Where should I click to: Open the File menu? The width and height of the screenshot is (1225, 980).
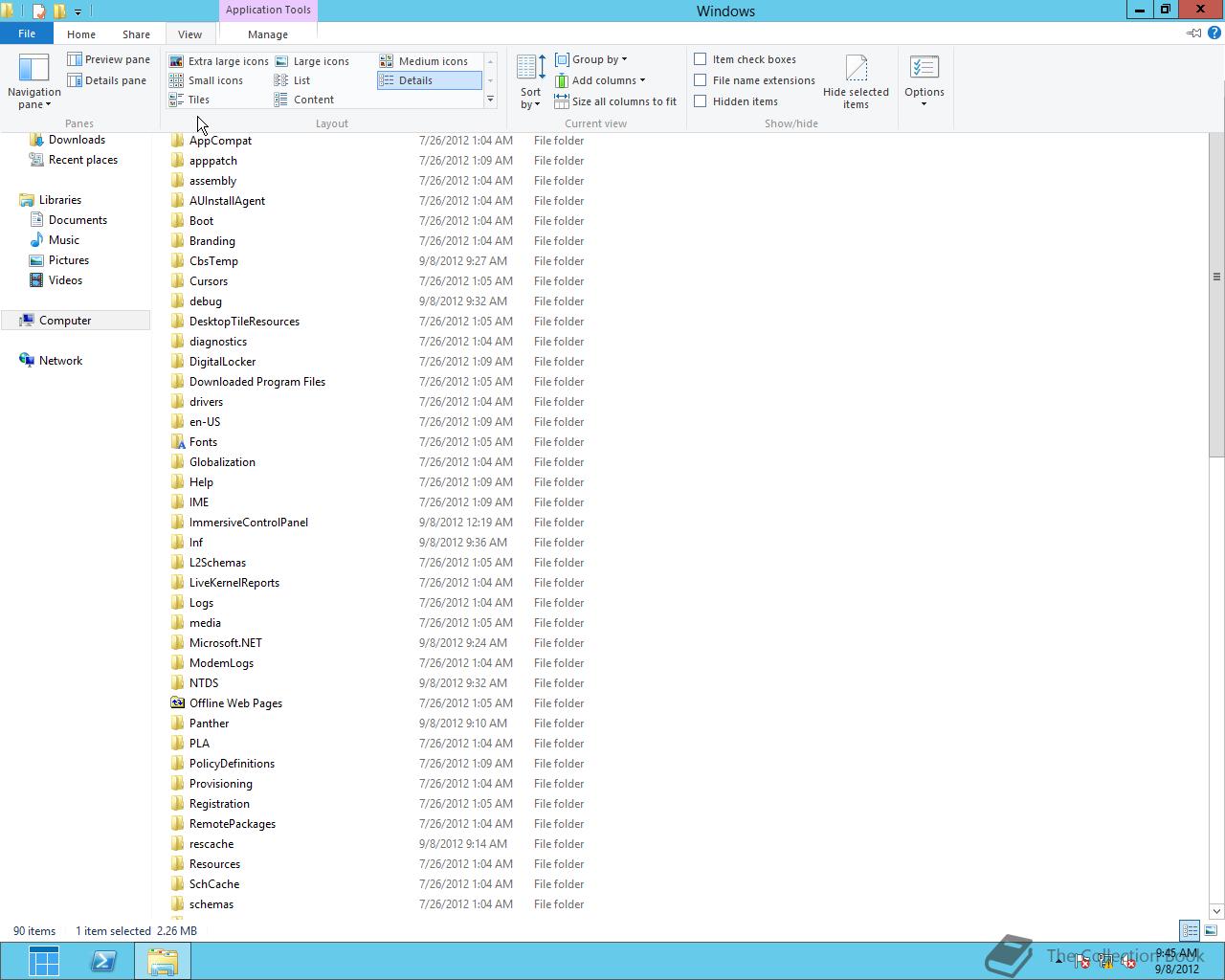27,33
